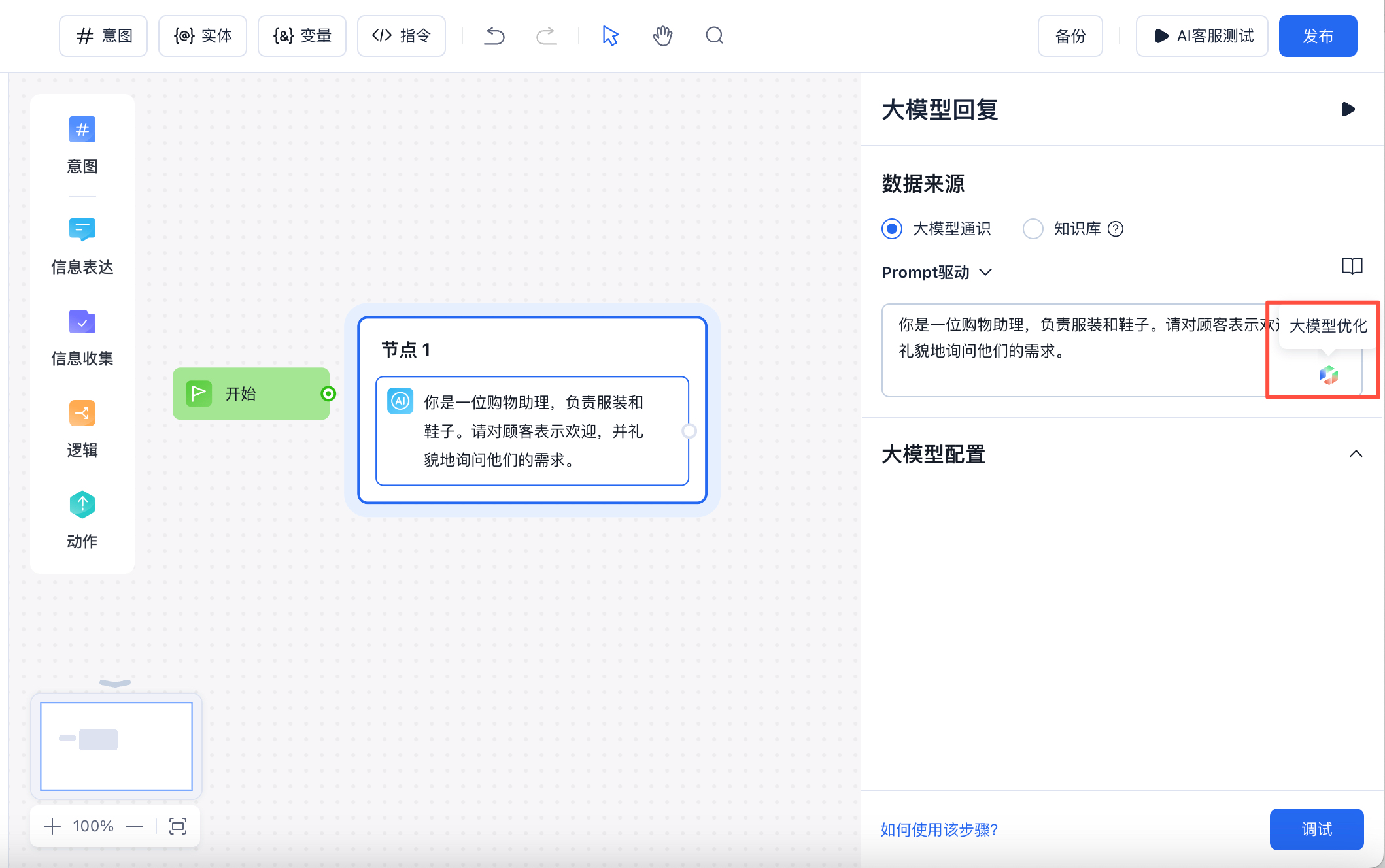This screenshot has width=1385, height=868.
Task: Click the prompt text inside 节点 1
Action: click(534, 431)
